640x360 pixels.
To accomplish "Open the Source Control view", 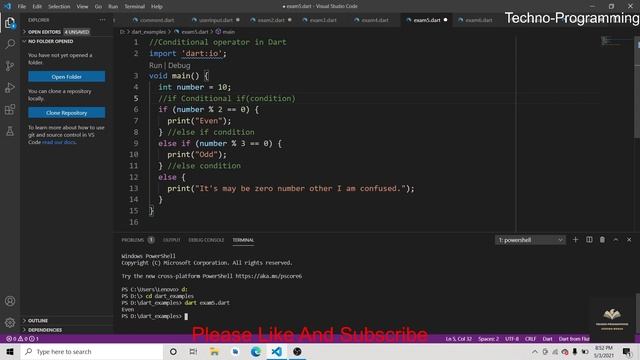I will point(10,66).
